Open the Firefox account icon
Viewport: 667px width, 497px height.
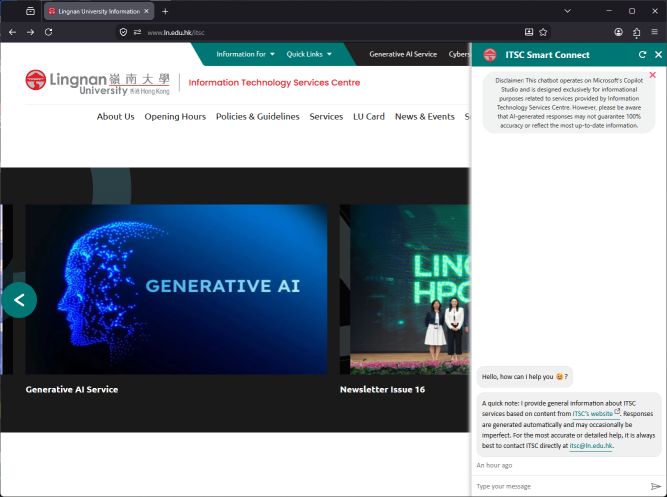[619, 32]
